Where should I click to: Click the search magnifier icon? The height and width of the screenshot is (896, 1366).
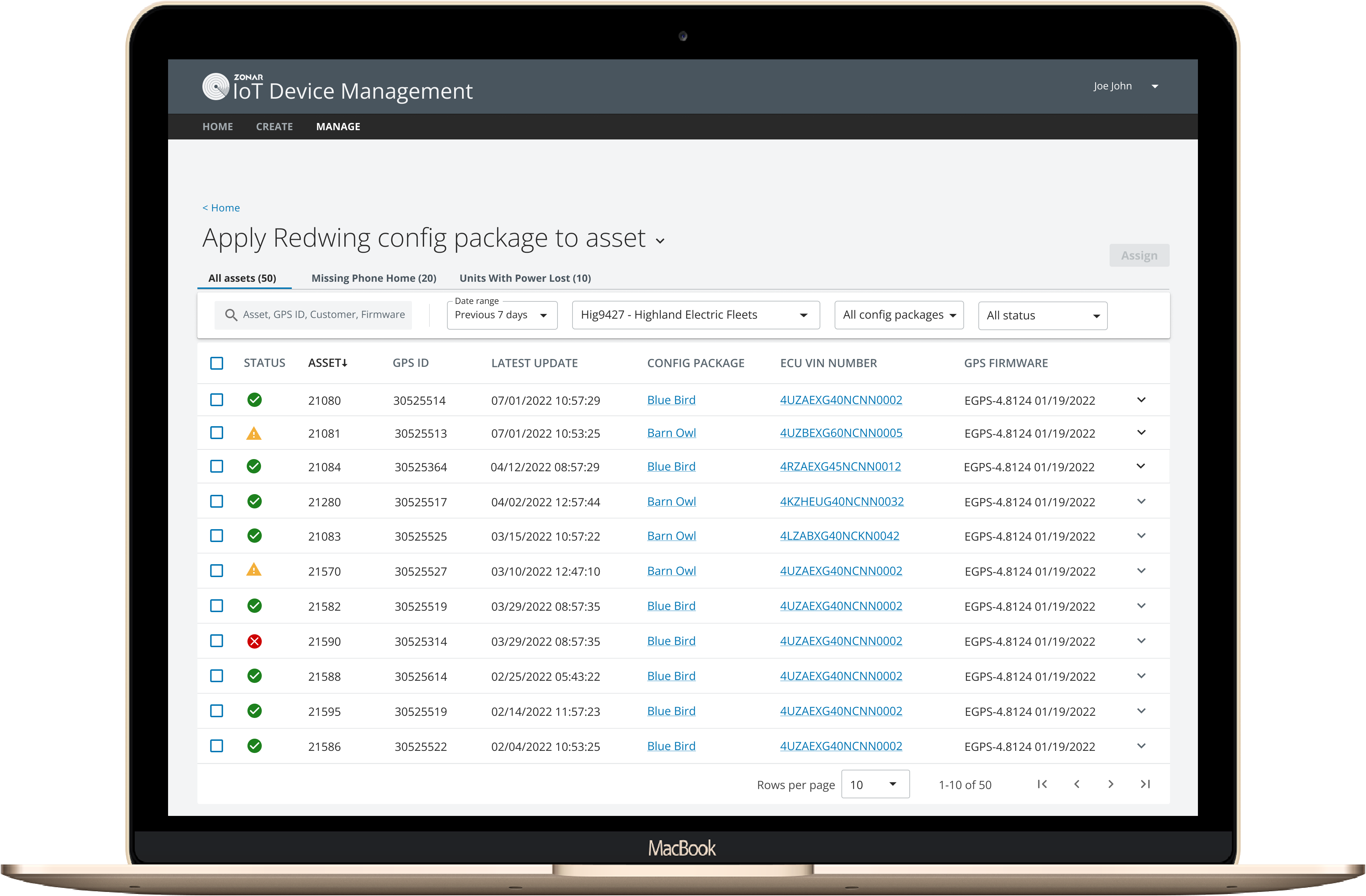[x=231, y=315]
